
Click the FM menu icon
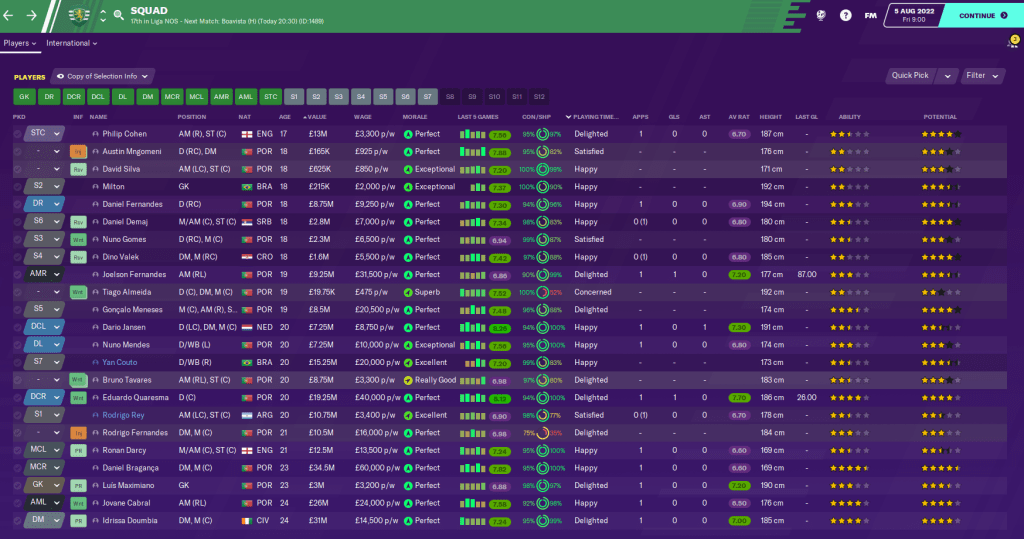871,15
